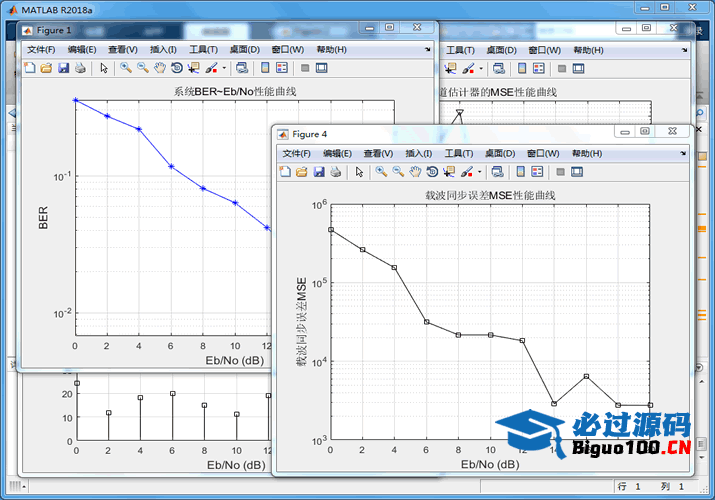
Task: Open 插入(I) menu in Figure 4
Action: pyautogui.click(x=419, y=154)
